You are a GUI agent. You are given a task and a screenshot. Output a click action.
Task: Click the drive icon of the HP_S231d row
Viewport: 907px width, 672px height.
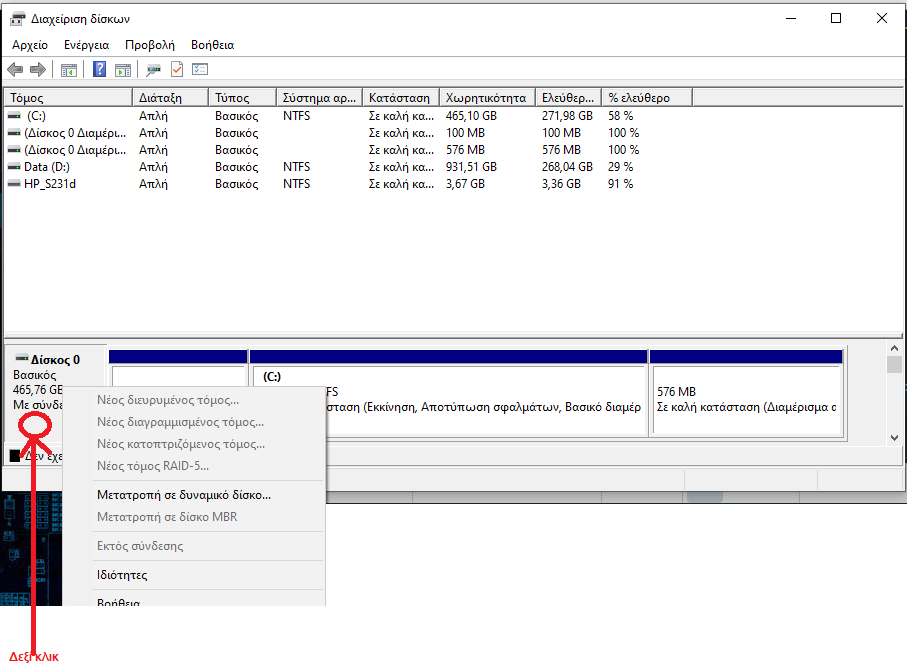tap(14, 184)
